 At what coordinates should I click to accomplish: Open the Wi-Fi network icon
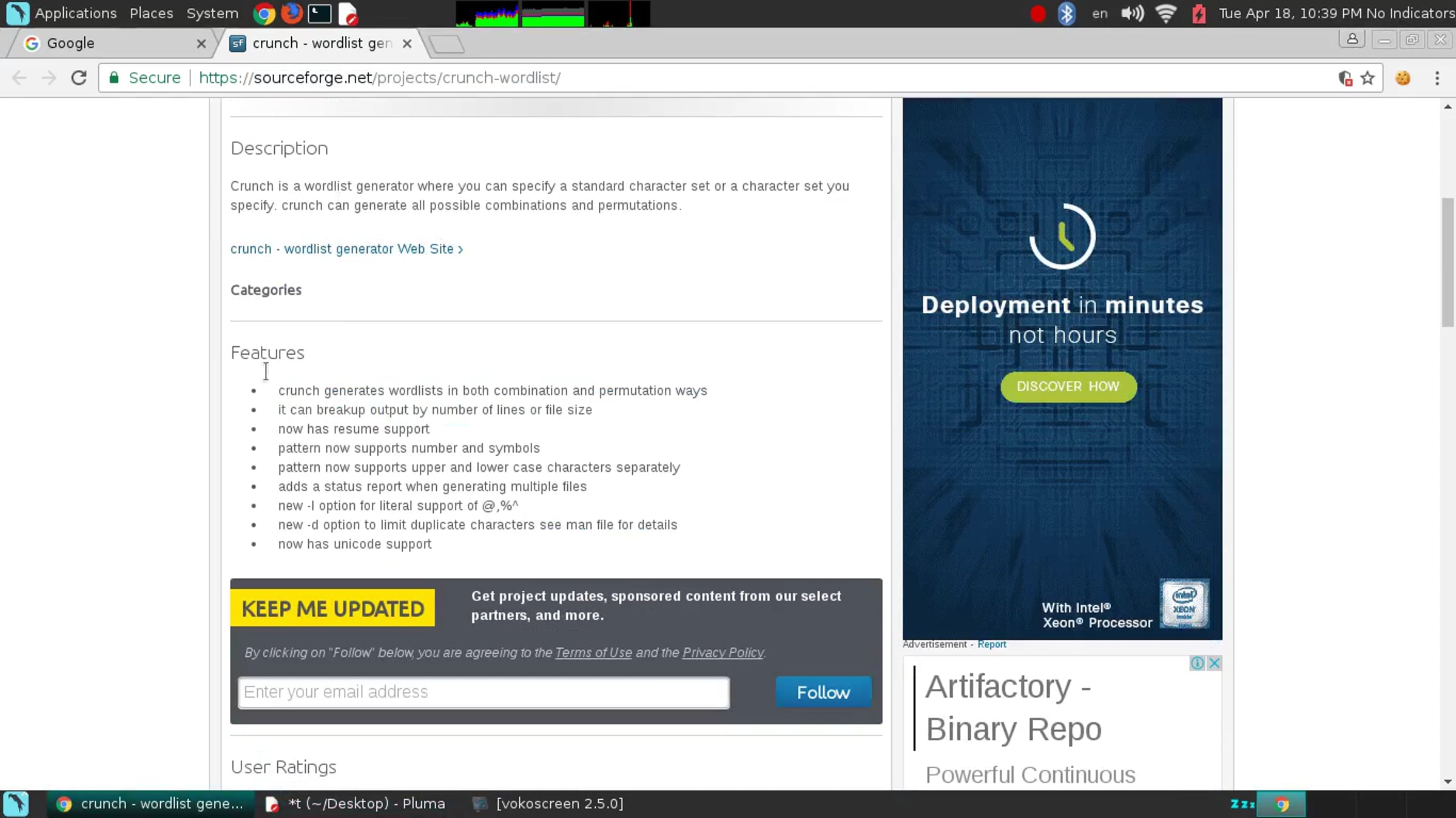[1165, 13]
